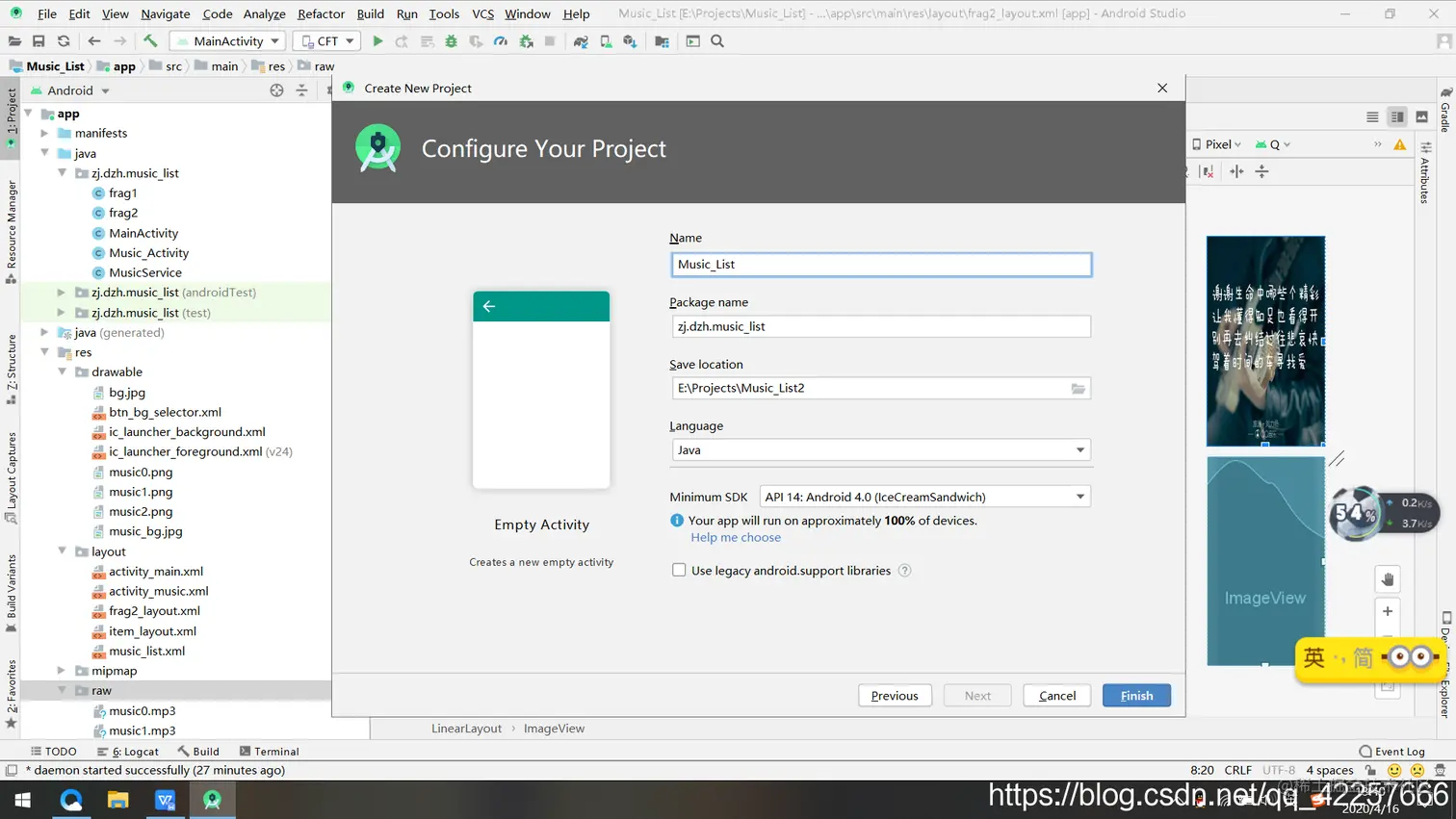Navigate back with the left arrow icon
This screenshot has width=1456, height=819.
pos(93,41)
